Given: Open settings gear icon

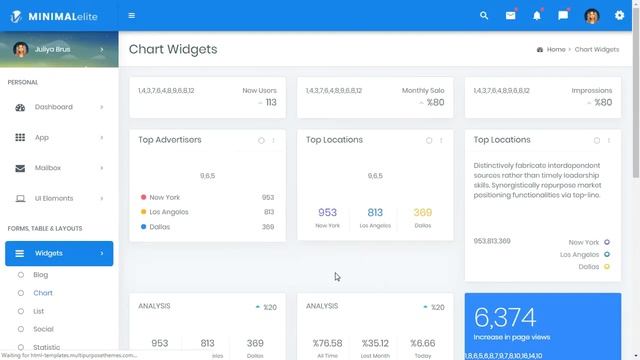Looking at the screenshot, I should click(x=619, y=16).
